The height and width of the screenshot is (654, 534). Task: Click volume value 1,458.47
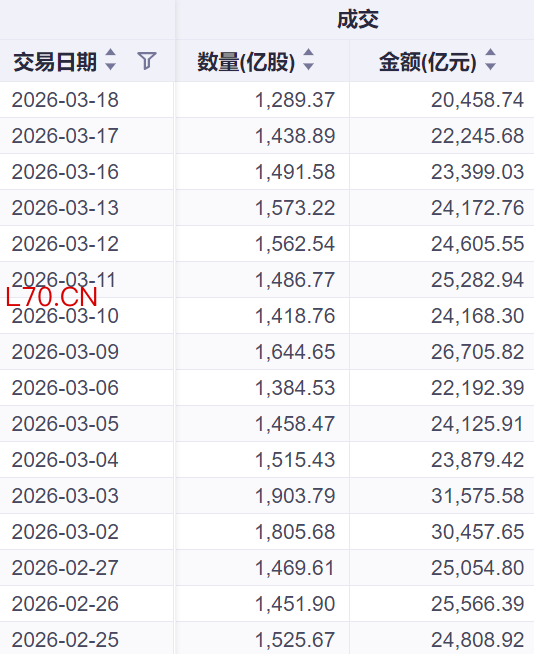coord(295,424)
